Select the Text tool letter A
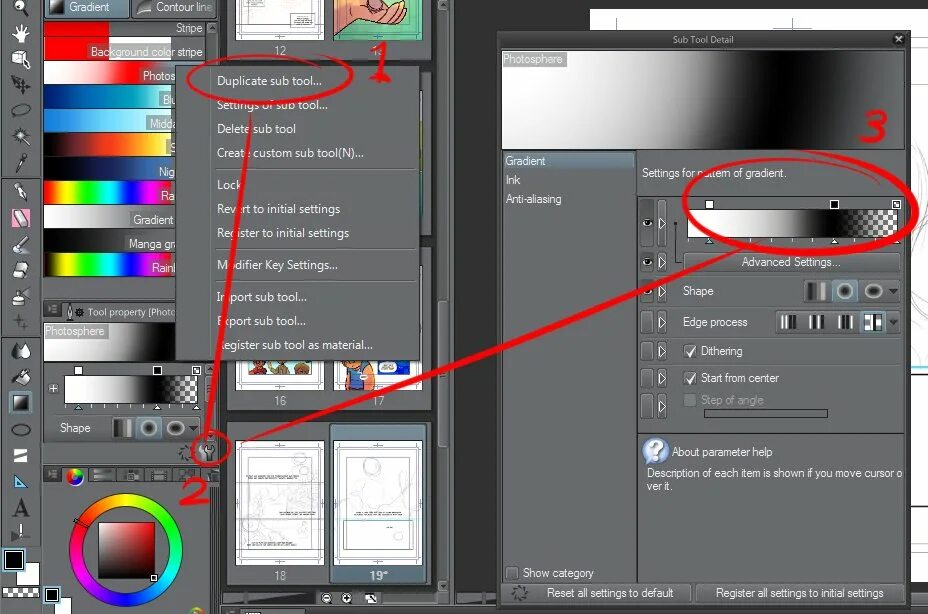The width and height of the screenshot is (928, 614). pyautogui.click(x=21, y=507)
